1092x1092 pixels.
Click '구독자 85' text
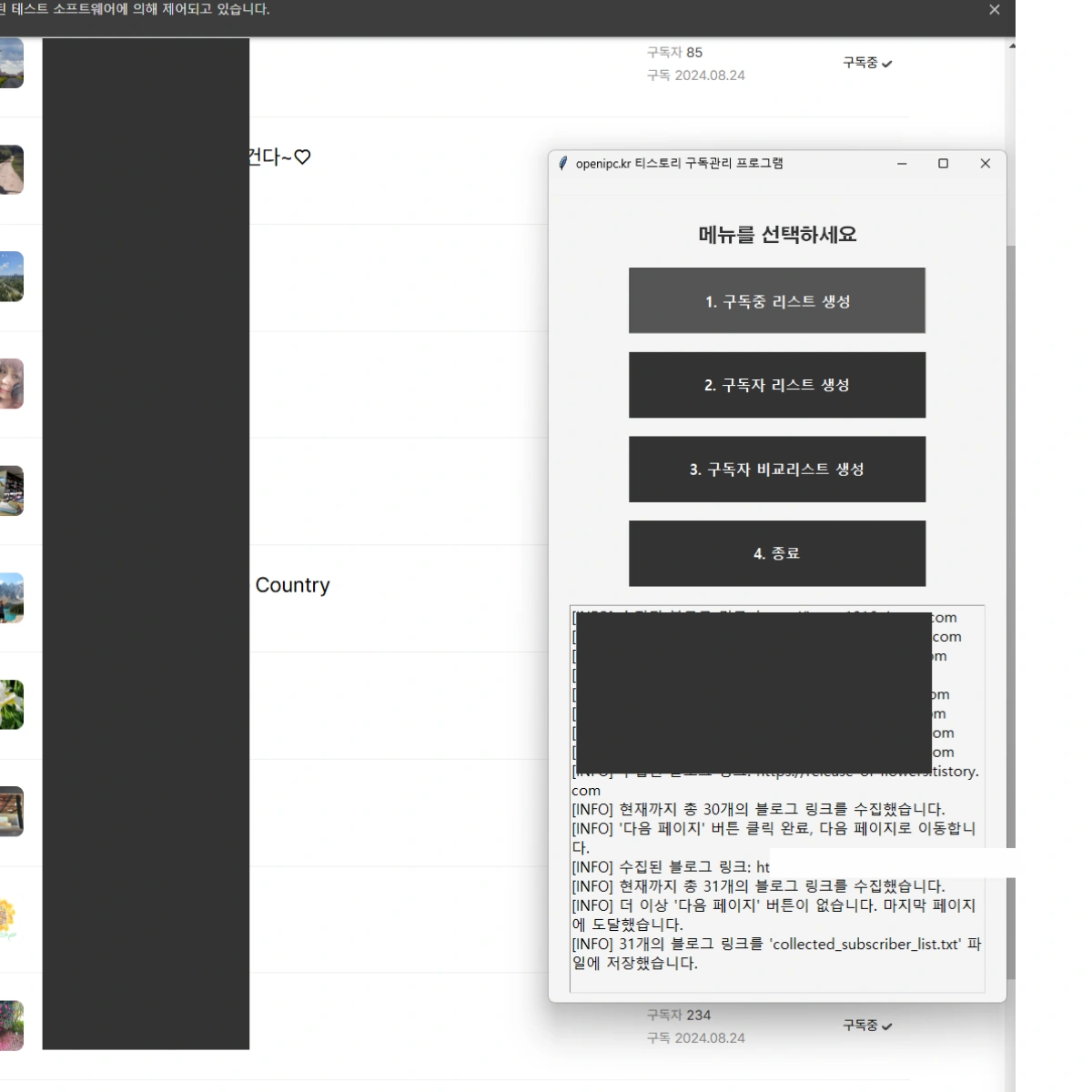point(674,53)
